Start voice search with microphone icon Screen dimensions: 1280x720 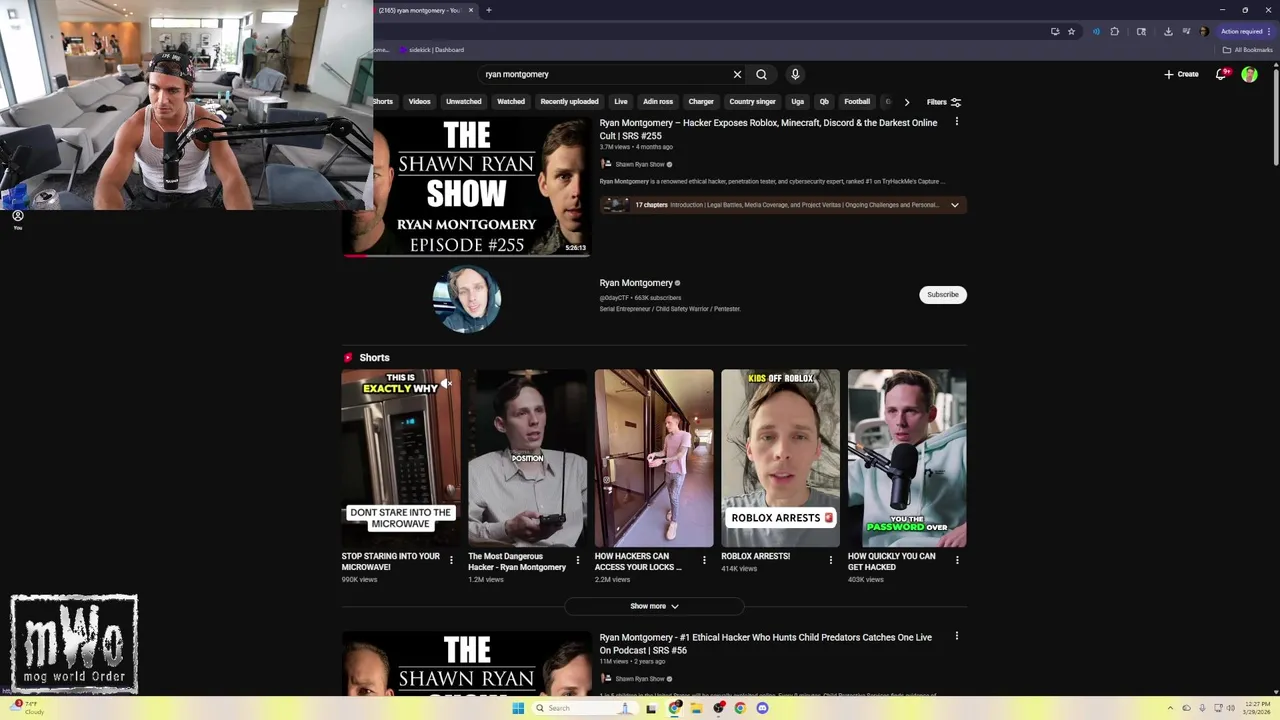tap(795, 74)
